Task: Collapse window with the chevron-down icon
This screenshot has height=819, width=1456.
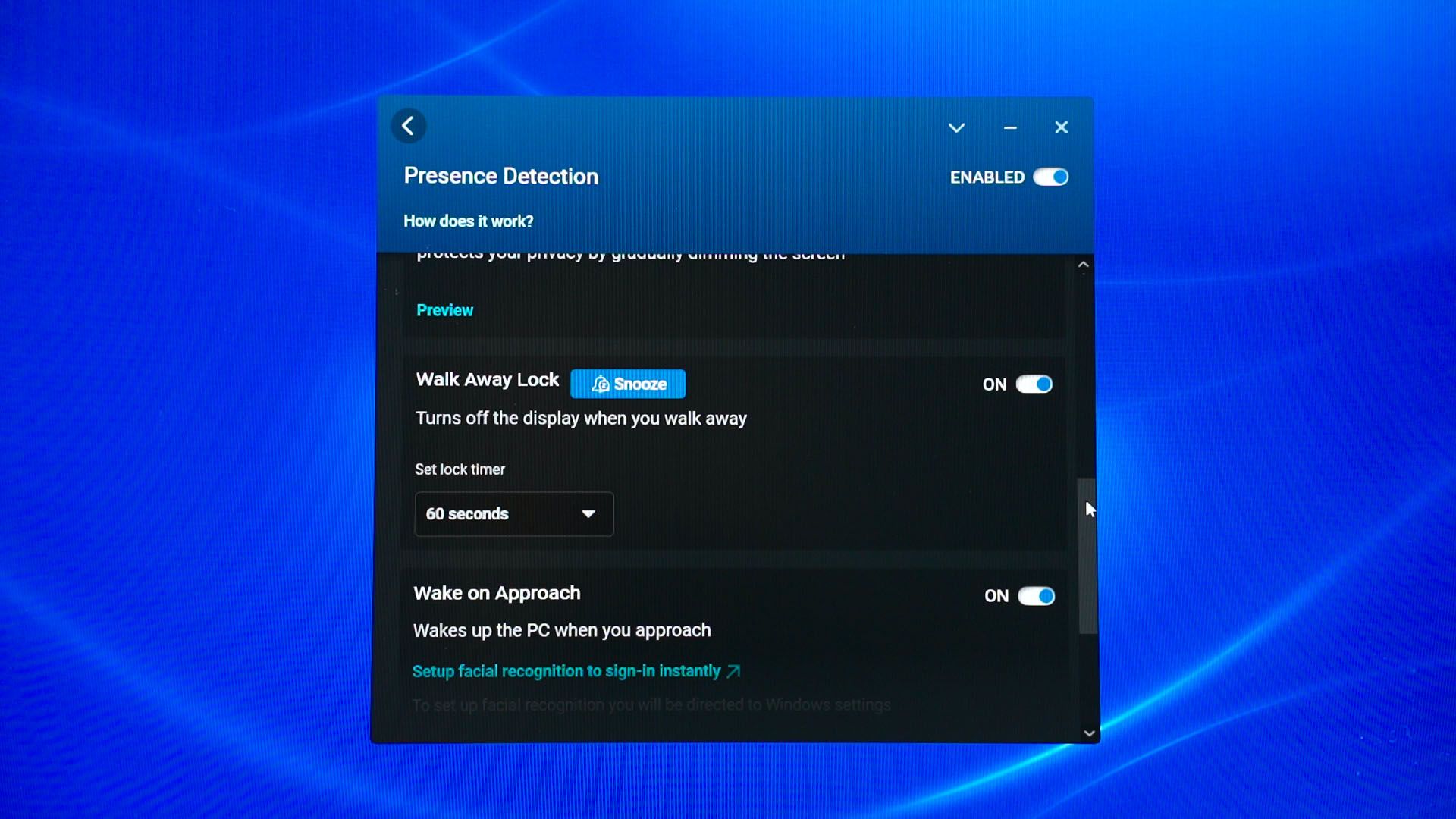Action: pos(956,127)
